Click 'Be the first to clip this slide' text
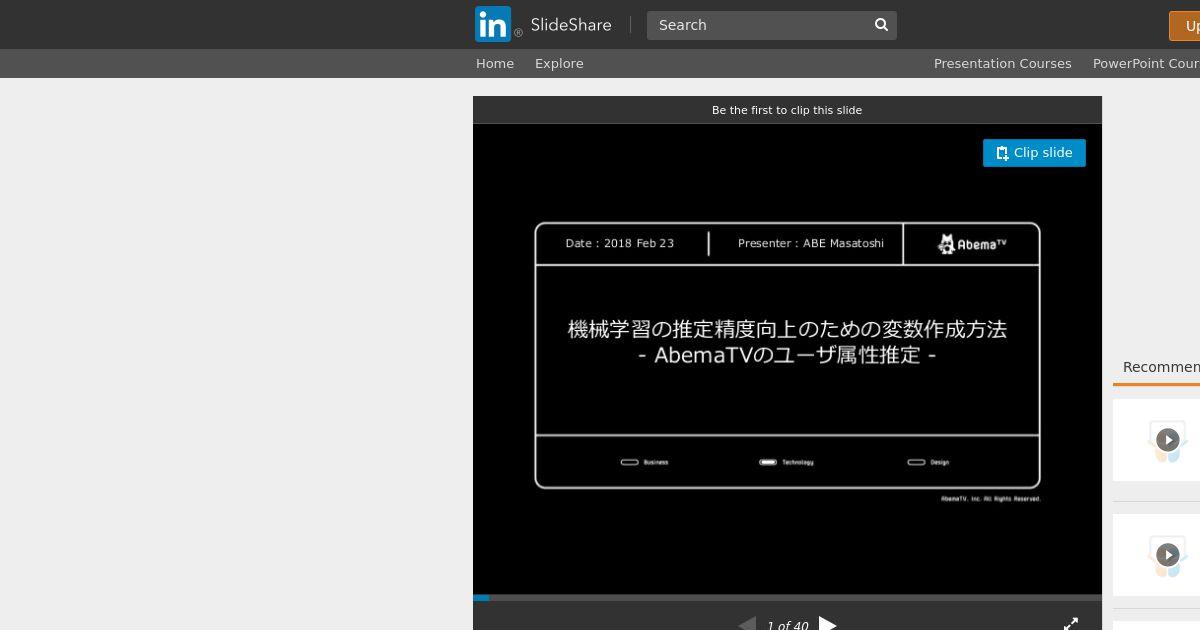The height and width of the screenshot is (630, 1200). click(787, 110)
